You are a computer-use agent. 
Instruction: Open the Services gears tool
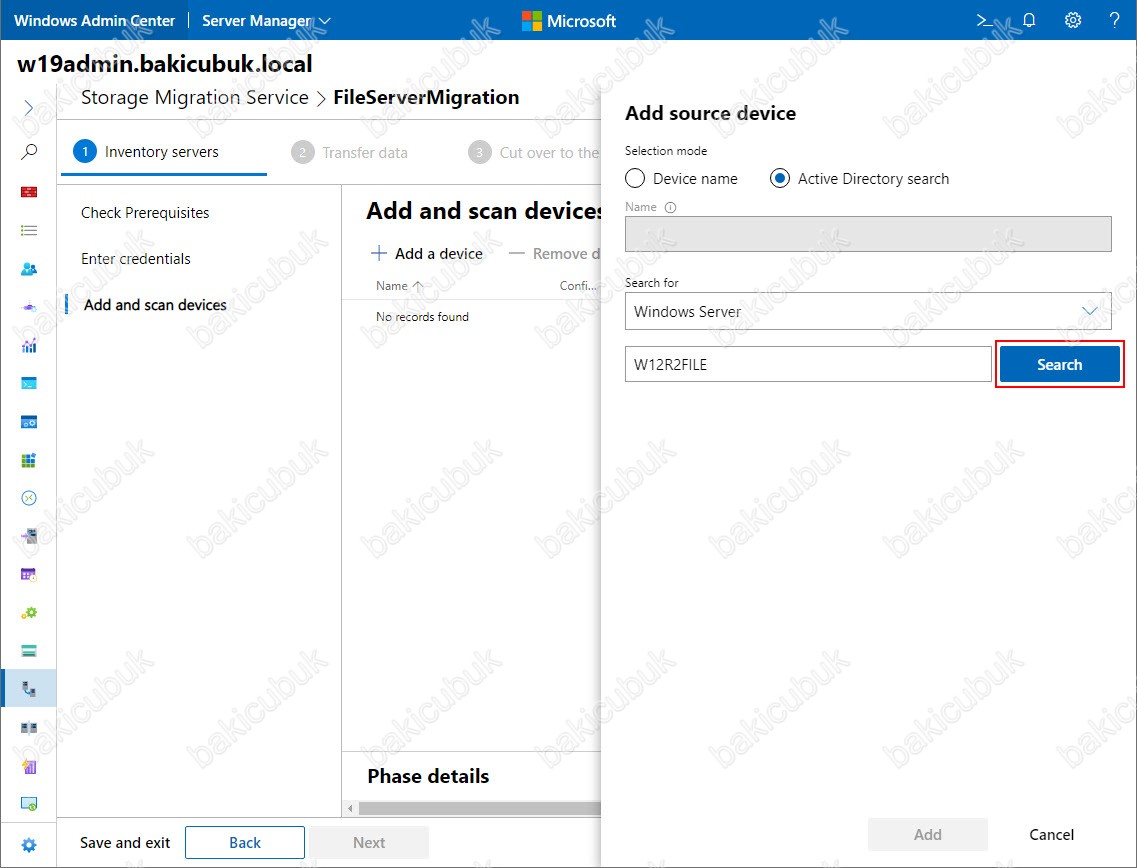[x=29, y=613]
